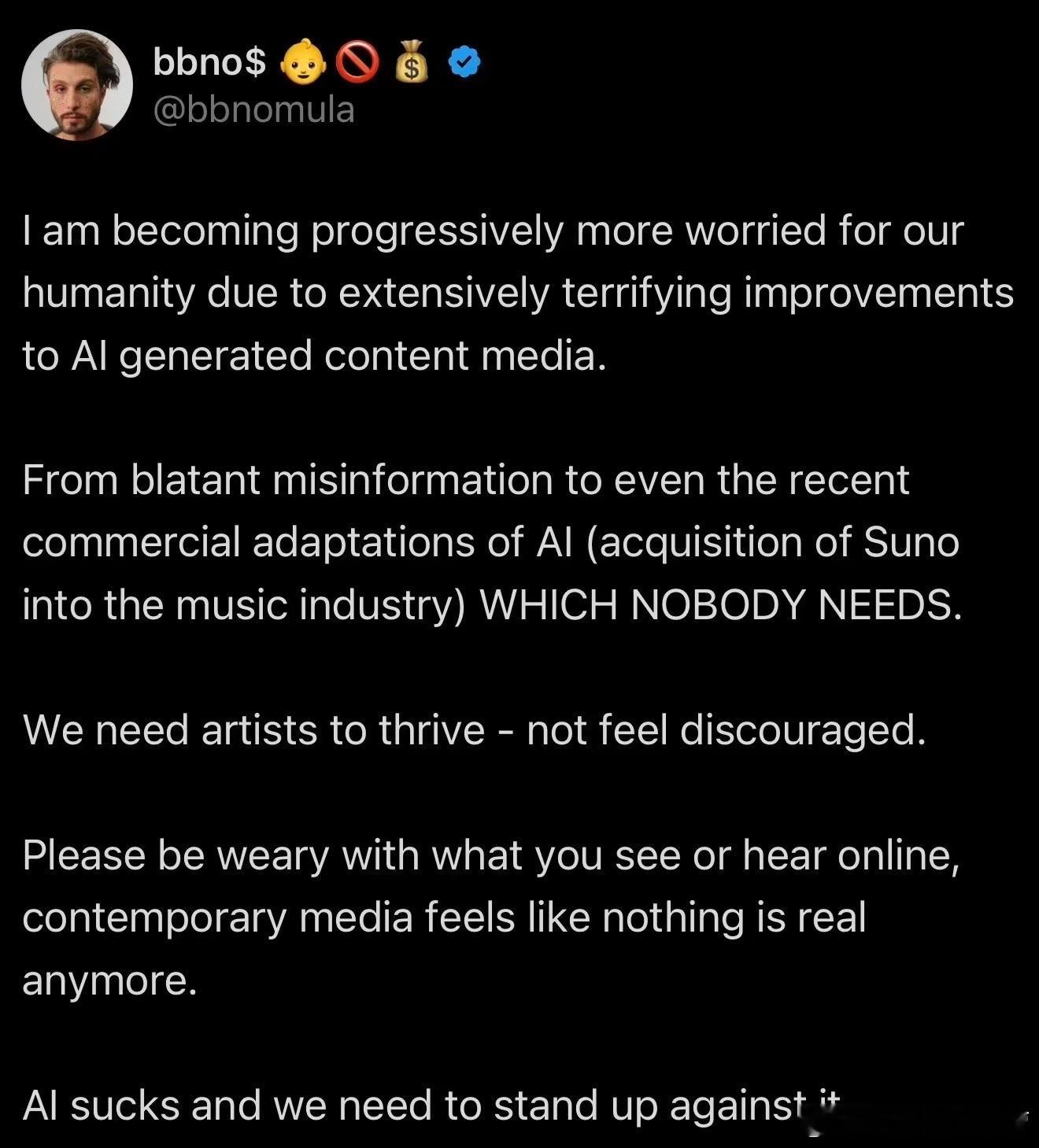
Task: Click the line "We need artists to thrive"
Action: (253, 729)
